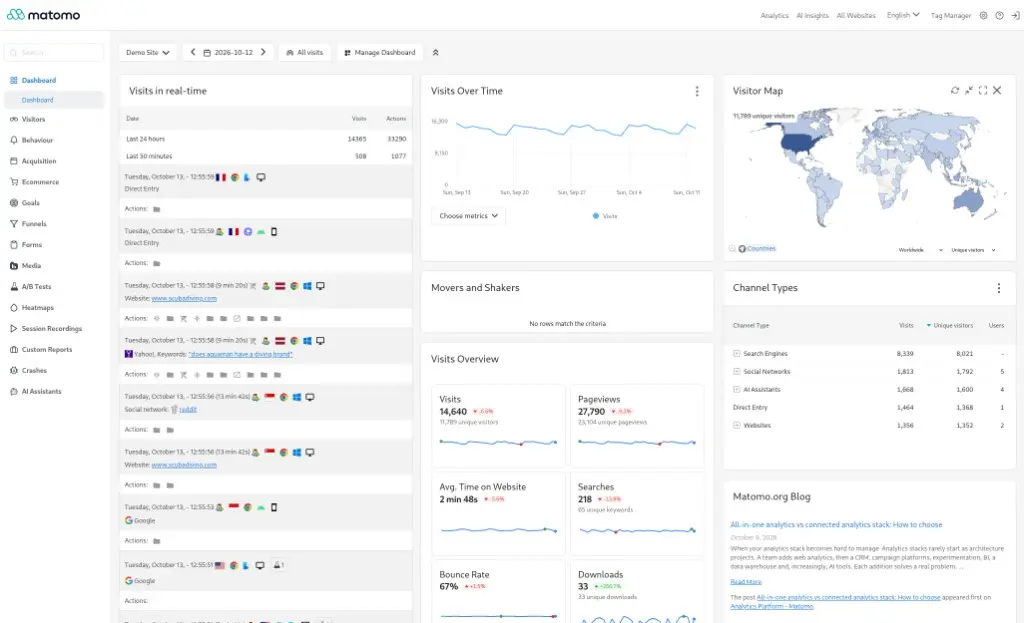Click the Visitors sidebar icon
Image resolution: width=1024 pixels, height=623 pixels.
click(14, 120)
